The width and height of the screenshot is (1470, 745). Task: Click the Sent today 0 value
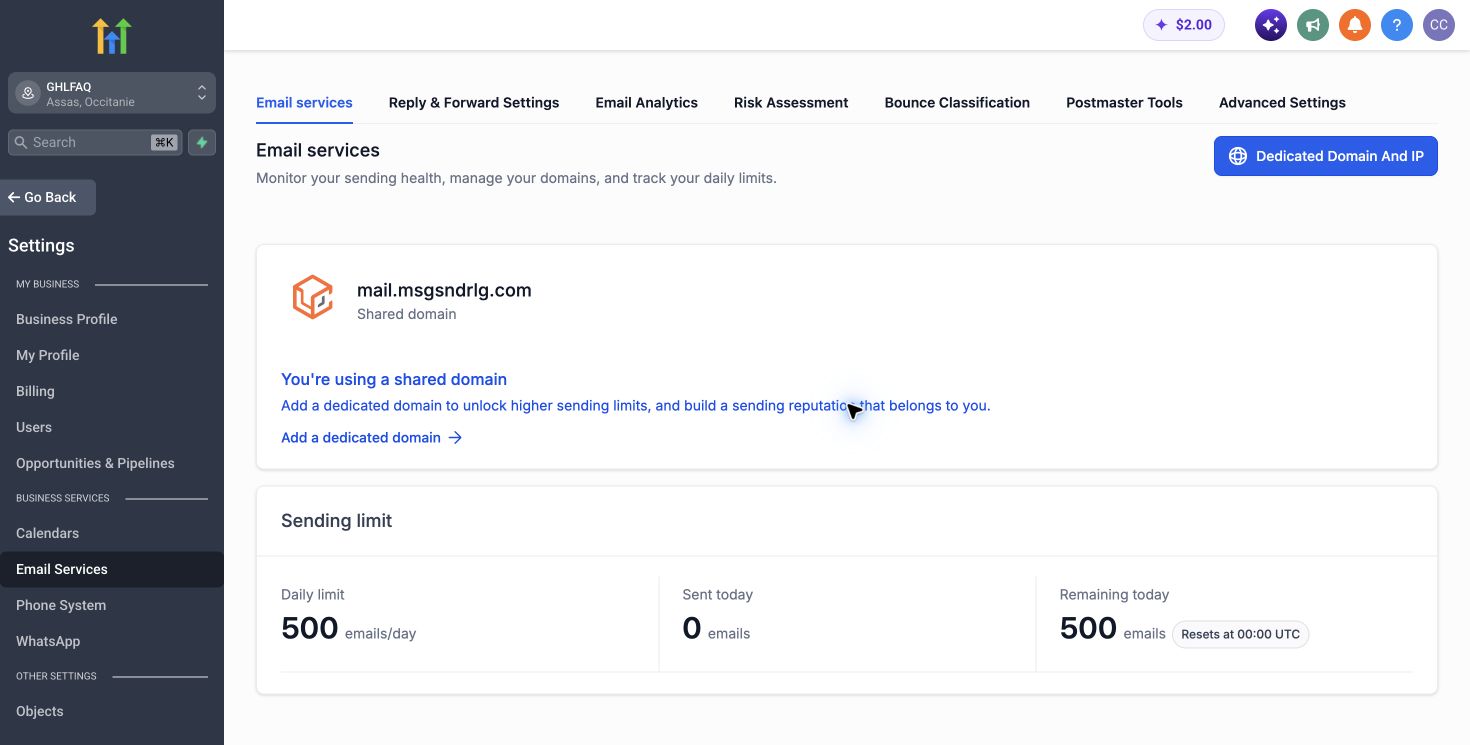click(692, 628)
